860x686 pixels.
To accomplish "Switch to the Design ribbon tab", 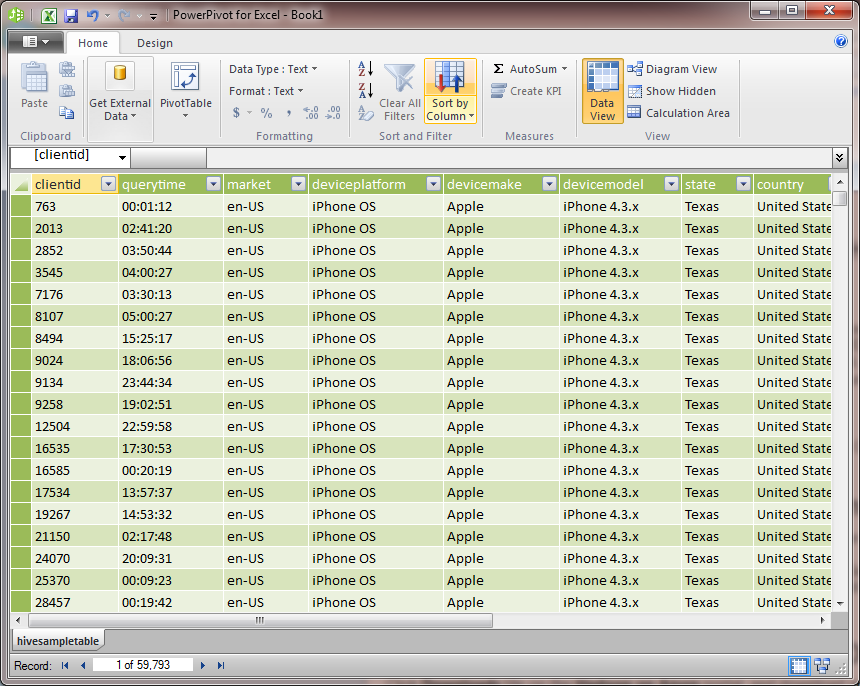I will (154, 43).
